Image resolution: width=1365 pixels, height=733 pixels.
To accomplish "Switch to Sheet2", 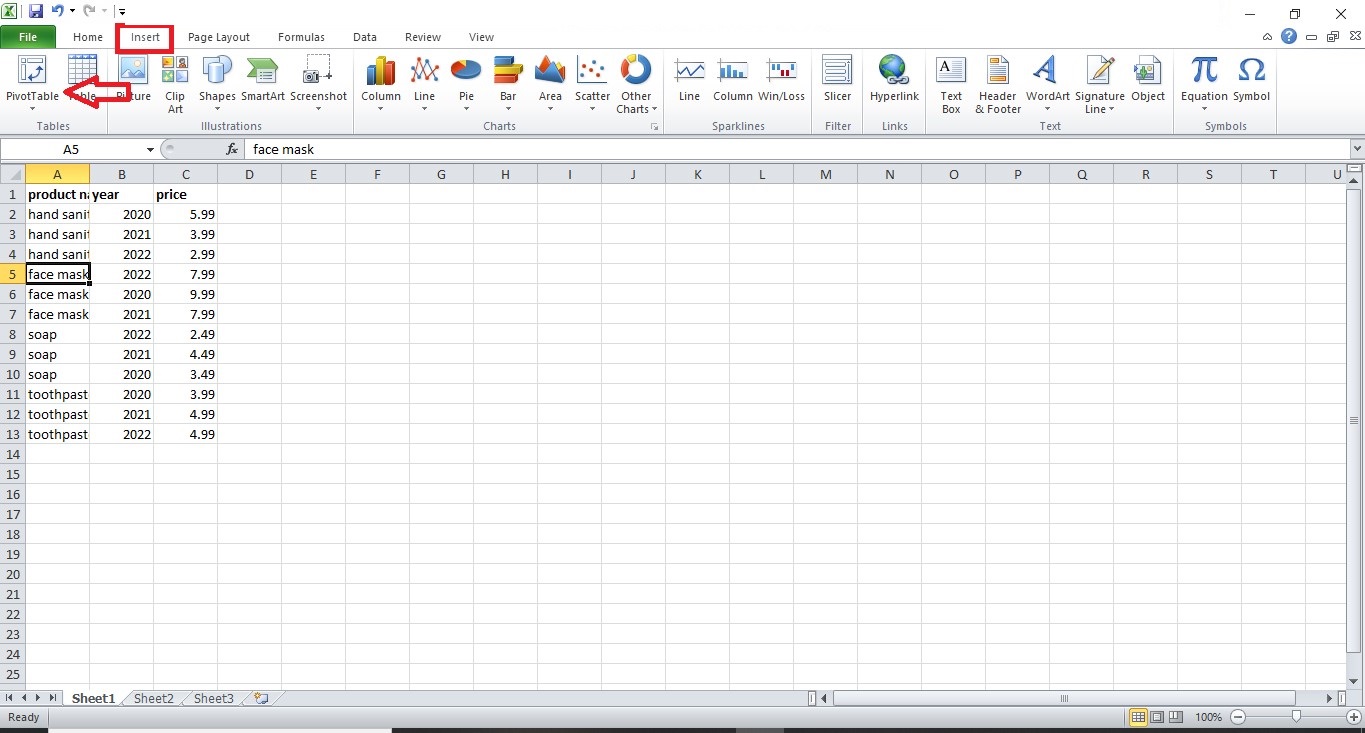I will [152, 698].
